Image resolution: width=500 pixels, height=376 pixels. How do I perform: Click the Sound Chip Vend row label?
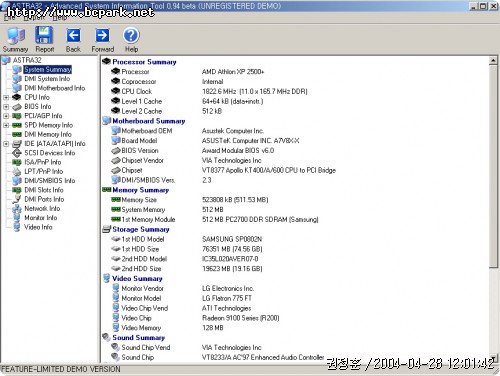coord(146,347)
